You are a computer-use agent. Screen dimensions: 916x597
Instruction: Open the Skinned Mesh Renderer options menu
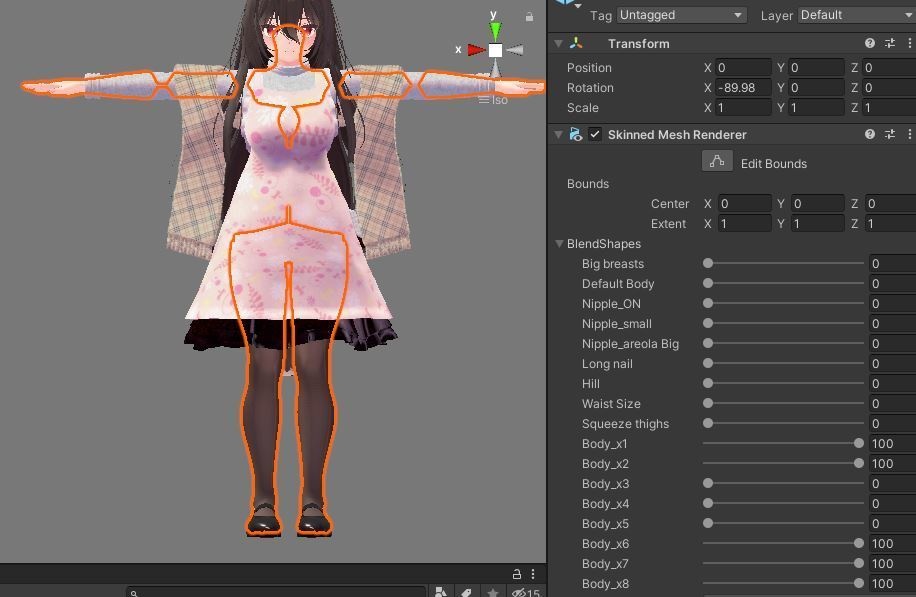click(908, 134)
